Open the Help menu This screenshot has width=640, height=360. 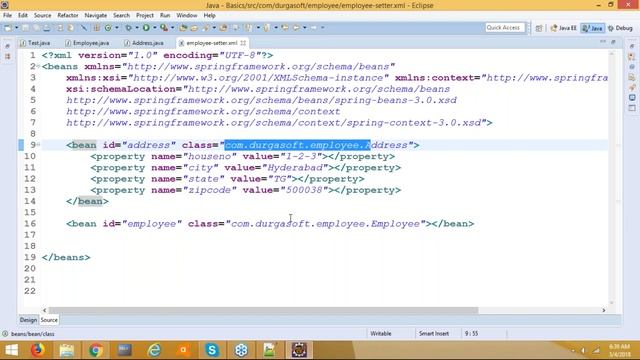coord(209,16)
